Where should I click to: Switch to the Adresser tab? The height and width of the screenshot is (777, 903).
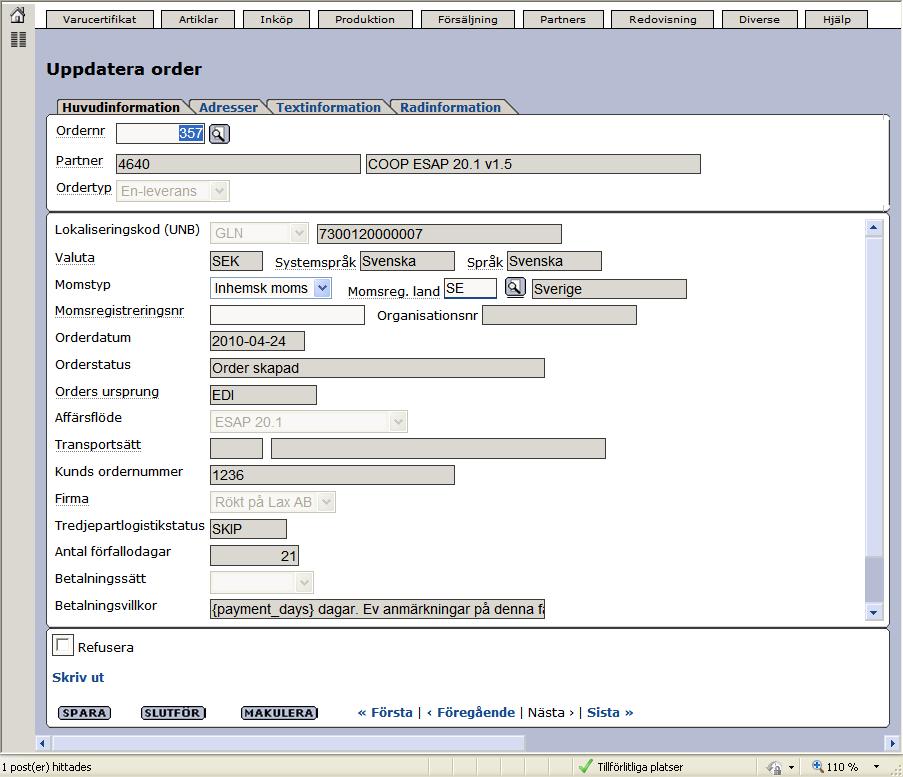pos(228,108)
